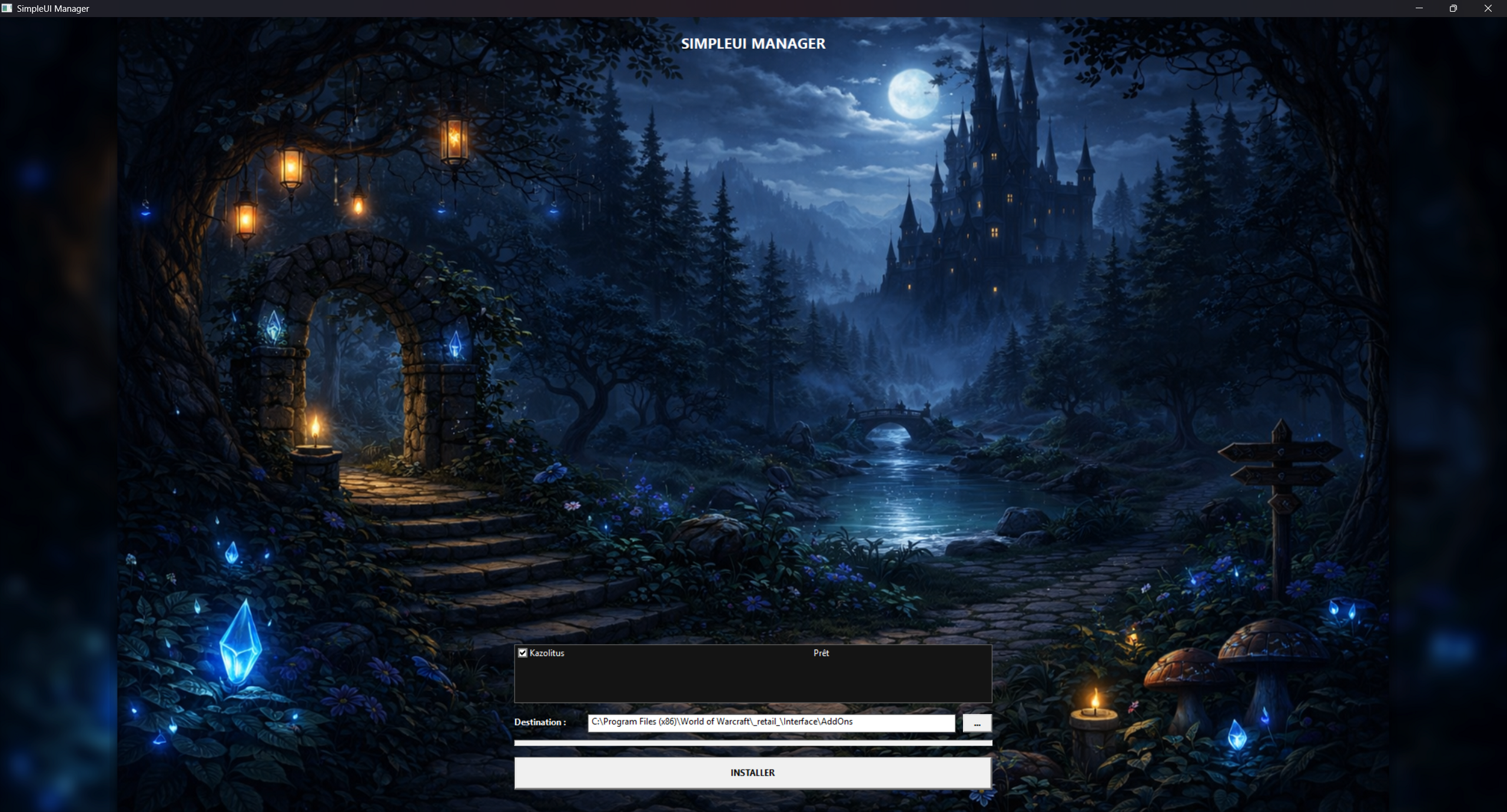Click the Destination path input field
Image resolution: width=1507 pixels, height=812 pixels.
(771, 722)
